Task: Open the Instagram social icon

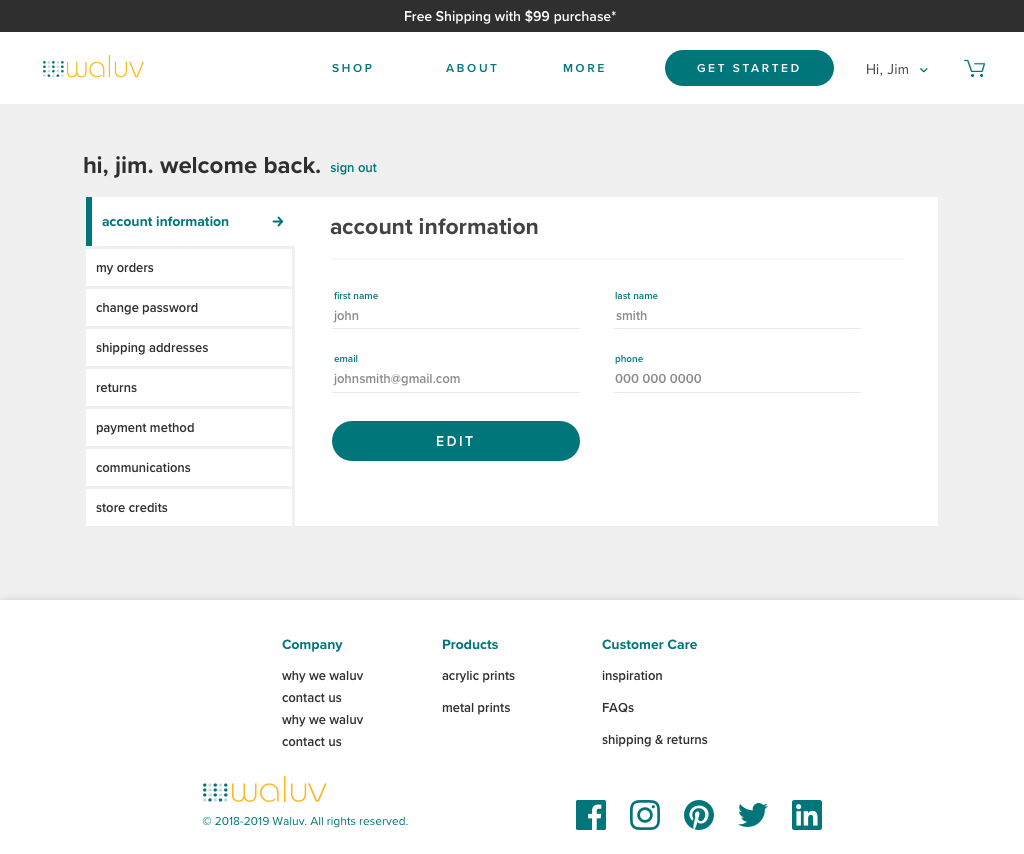Action: pyautogui.click(x=645, y=815)
